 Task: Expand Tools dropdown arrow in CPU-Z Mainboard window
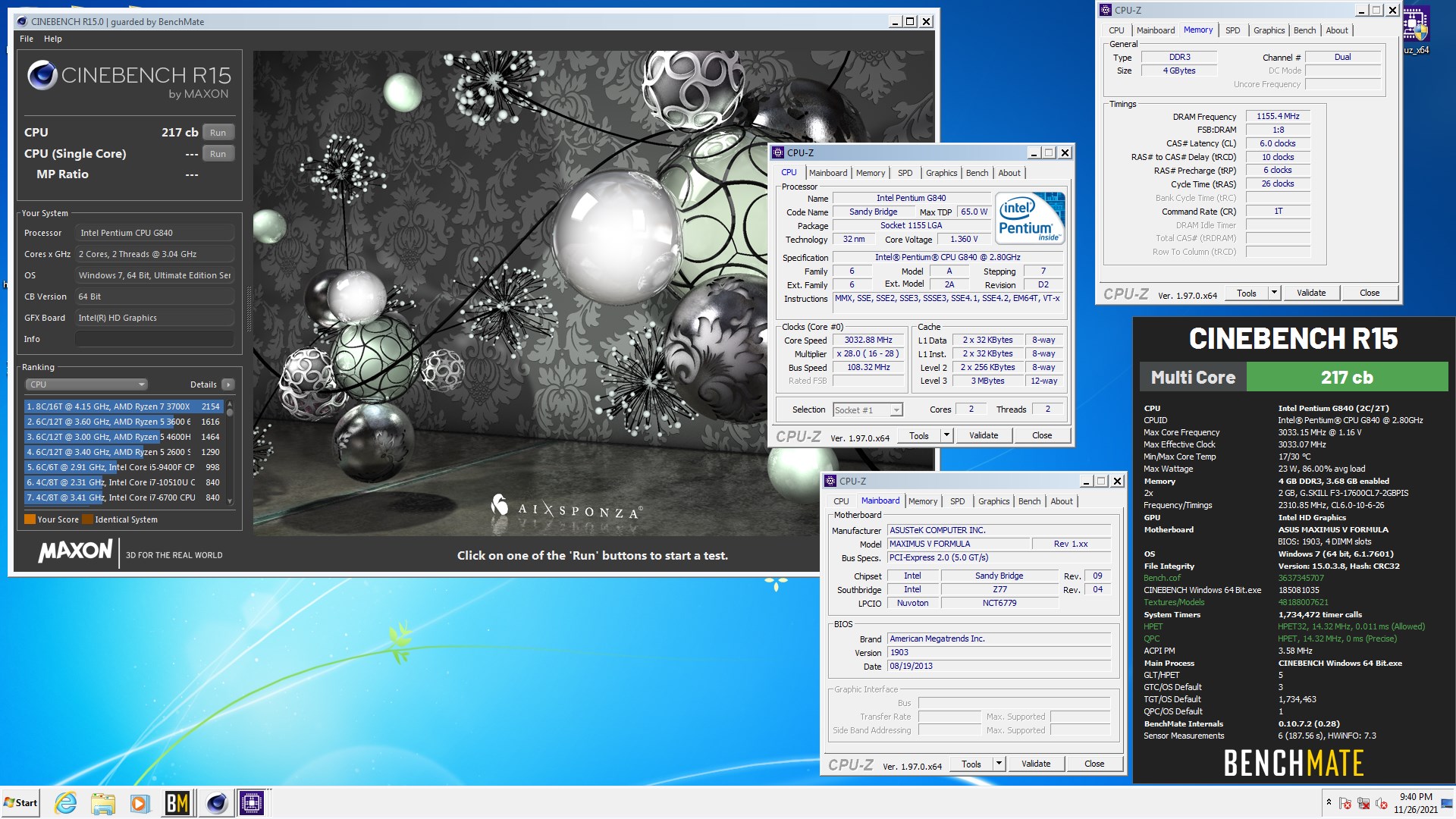pos(999,764)
